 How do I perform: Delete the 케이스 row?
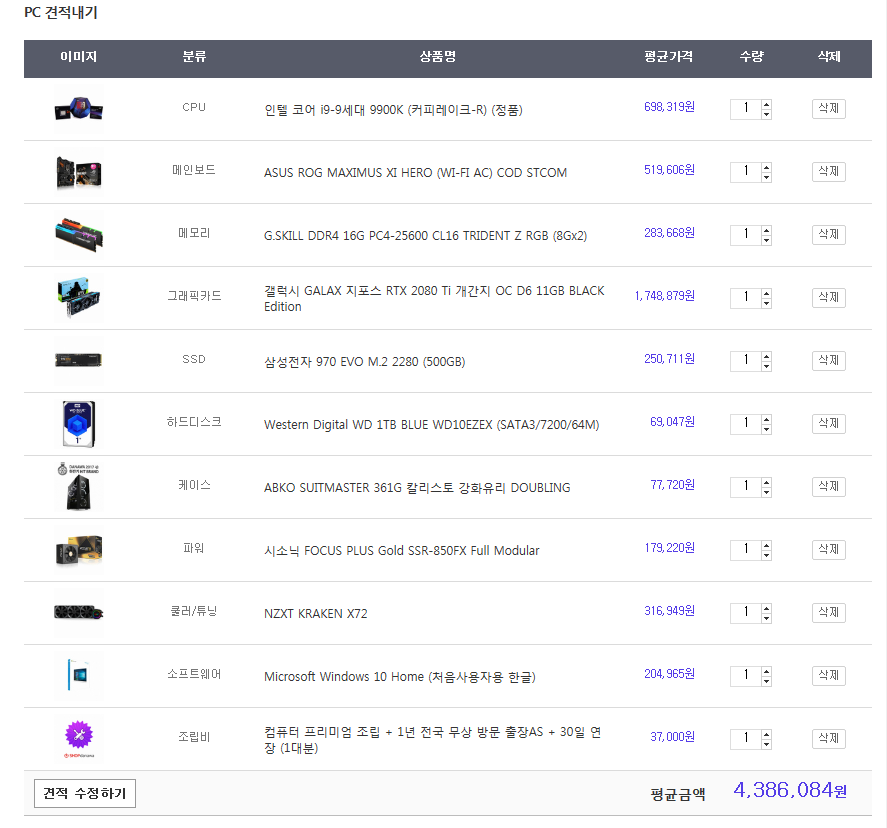pos(829,486)
